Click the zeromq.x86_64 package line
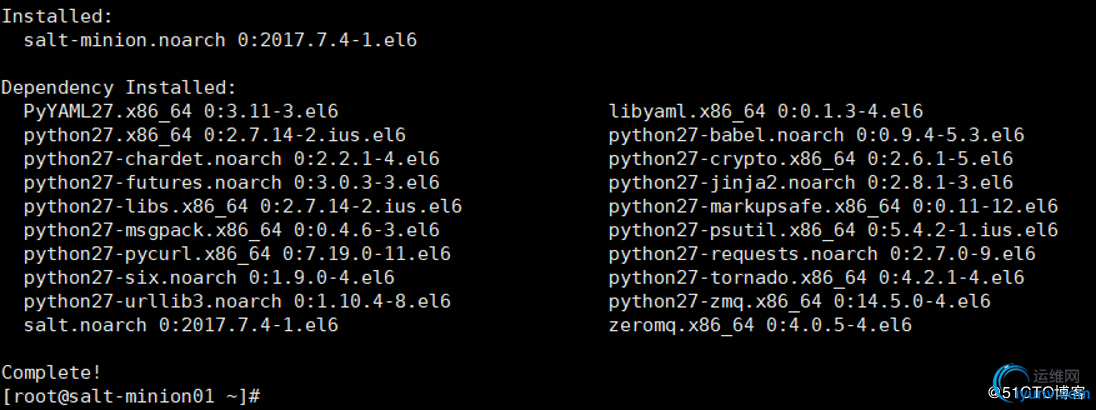1096x410 pixels. [x=760, y=325]
